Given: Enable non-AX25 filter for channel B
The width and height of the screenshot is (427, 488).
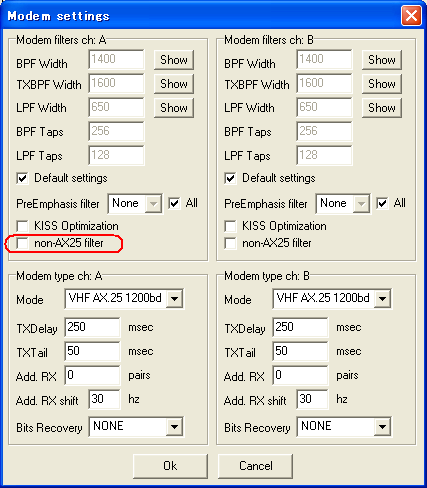Looking at the screenshot, I should 230,243.
